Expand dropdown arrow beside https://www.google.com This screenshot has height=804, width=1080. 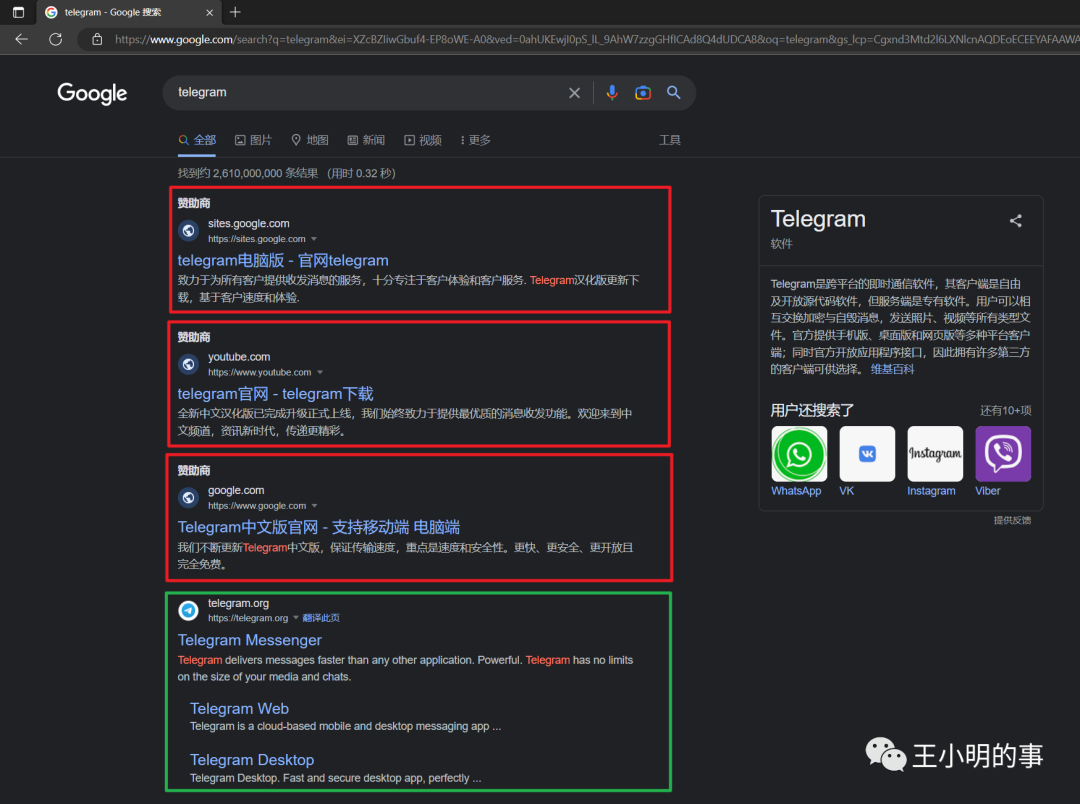coord(315,506)
